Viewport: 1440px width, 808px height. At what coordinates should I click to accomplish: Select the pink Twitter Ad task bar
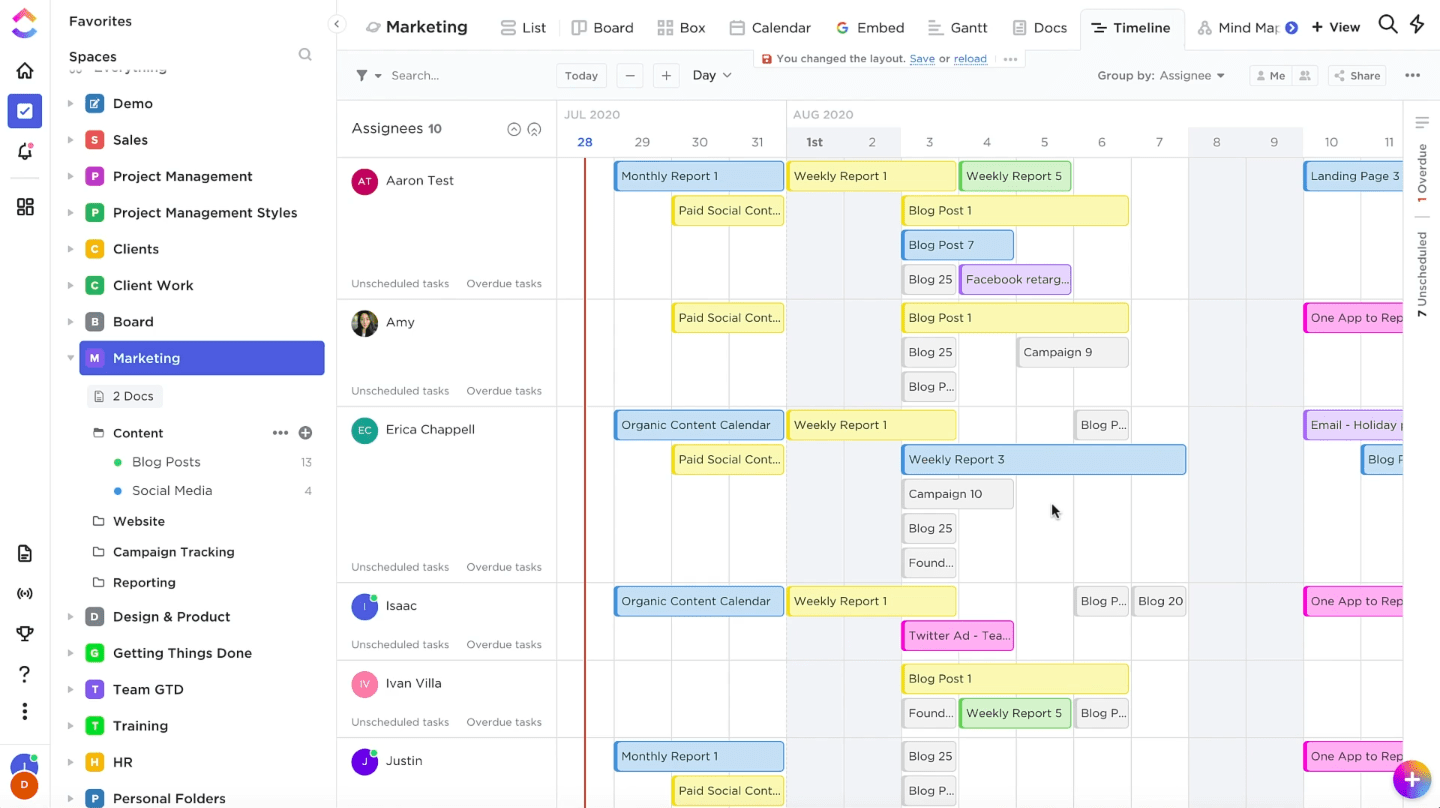957,636
